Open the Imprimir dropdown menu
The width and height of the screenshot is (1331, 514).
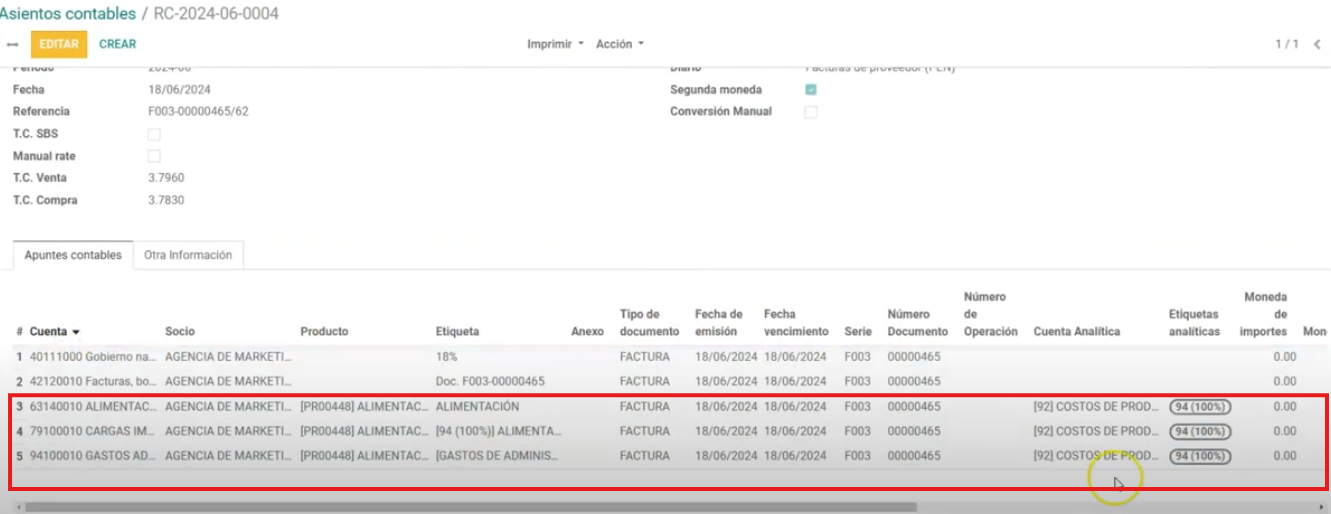click(555, 44)
